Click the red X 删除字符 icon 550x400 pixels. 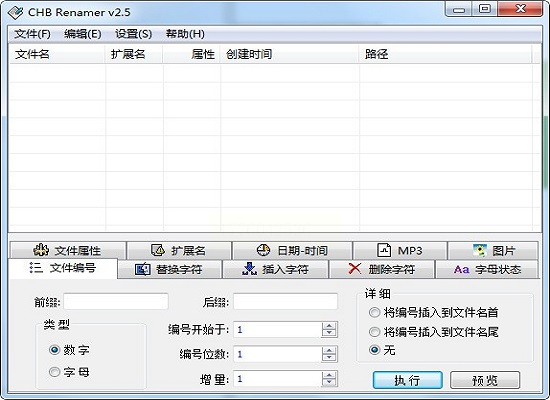pos(355,269)
